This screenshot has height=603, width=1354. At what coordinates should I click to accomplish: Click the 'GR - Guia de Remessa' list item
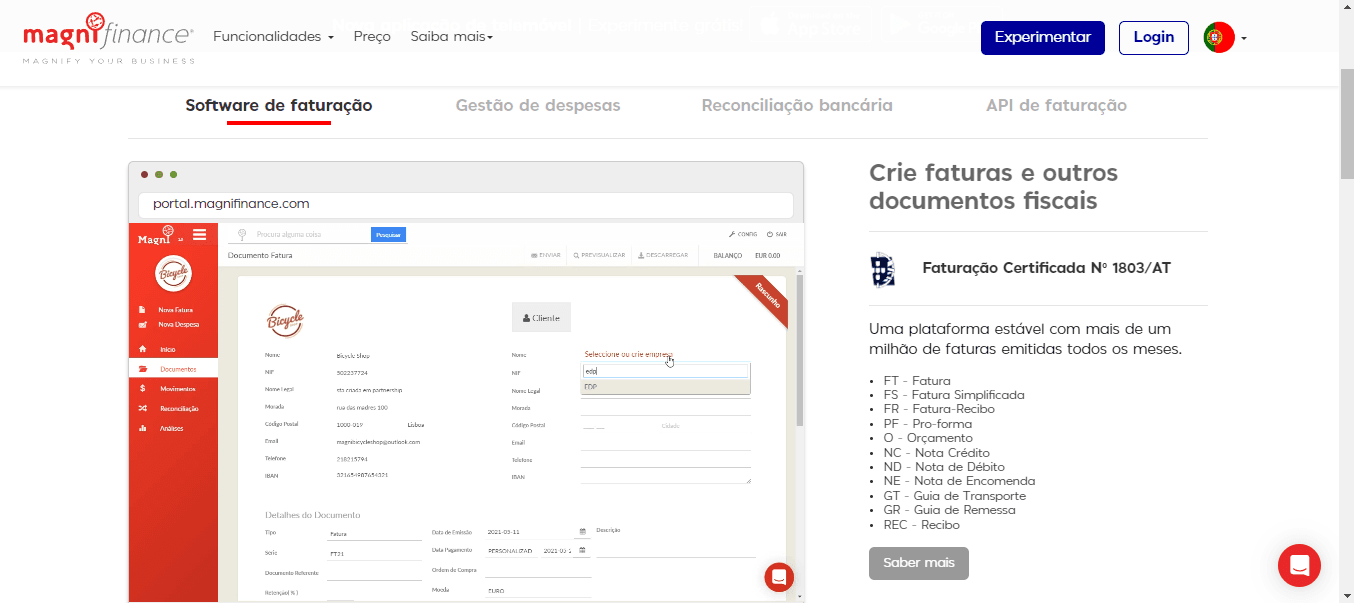point(949,510)
